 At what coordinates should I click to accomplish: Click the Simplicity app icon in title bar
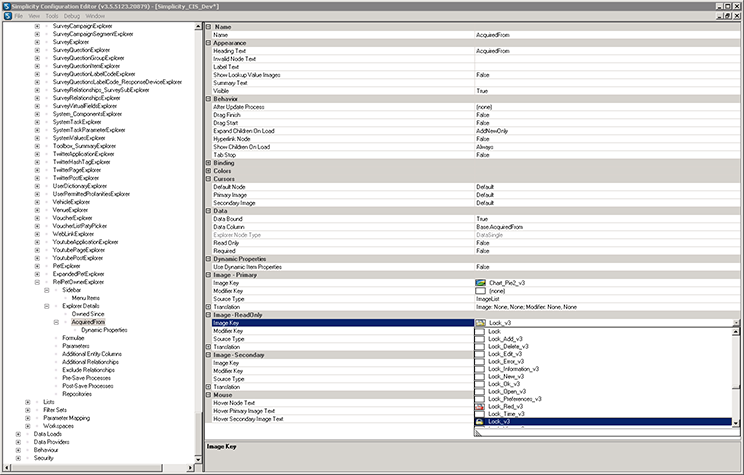[7, 6]
